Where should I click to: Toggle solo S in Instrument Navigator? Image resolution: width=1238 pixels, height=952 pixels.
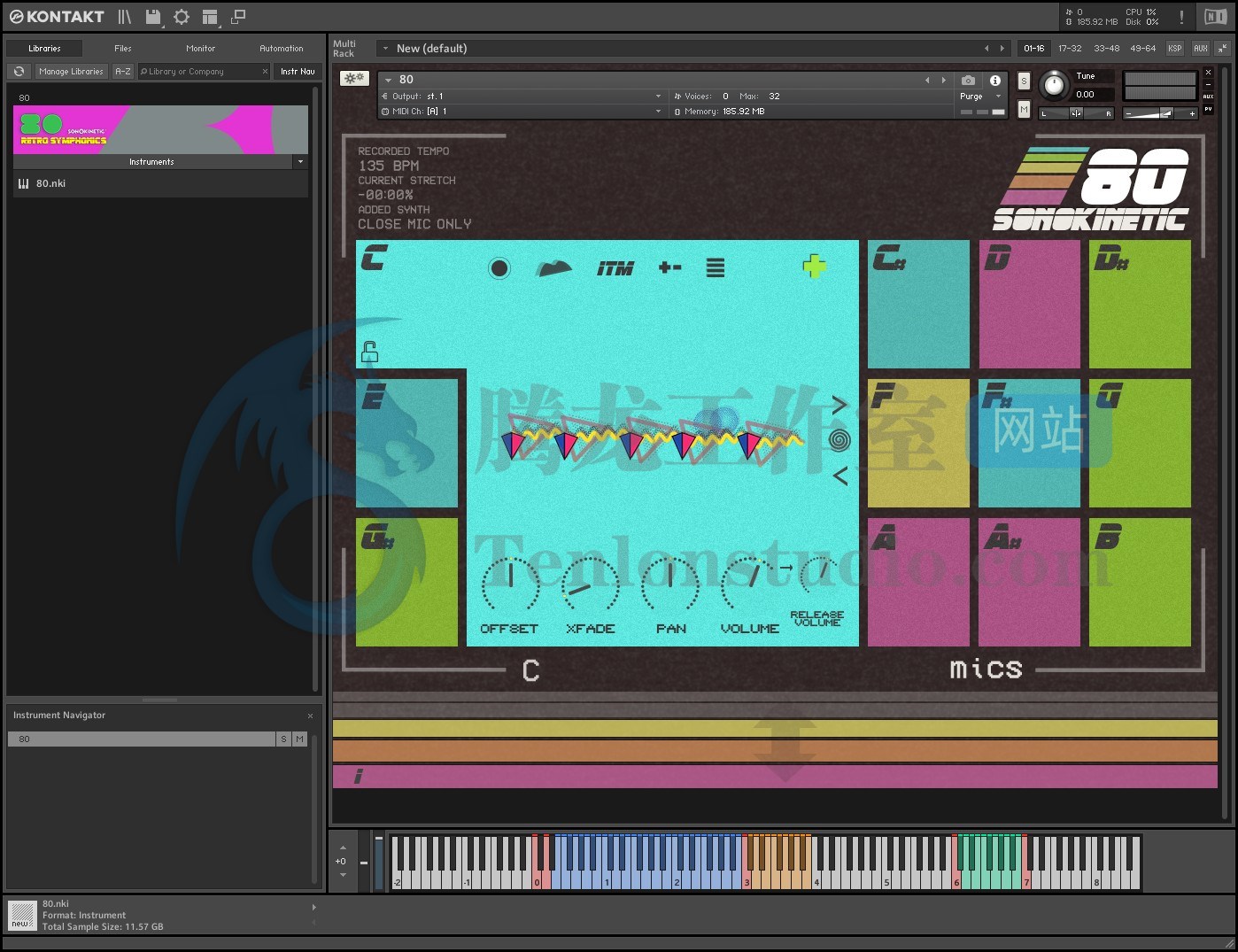[x=283, y=739]
